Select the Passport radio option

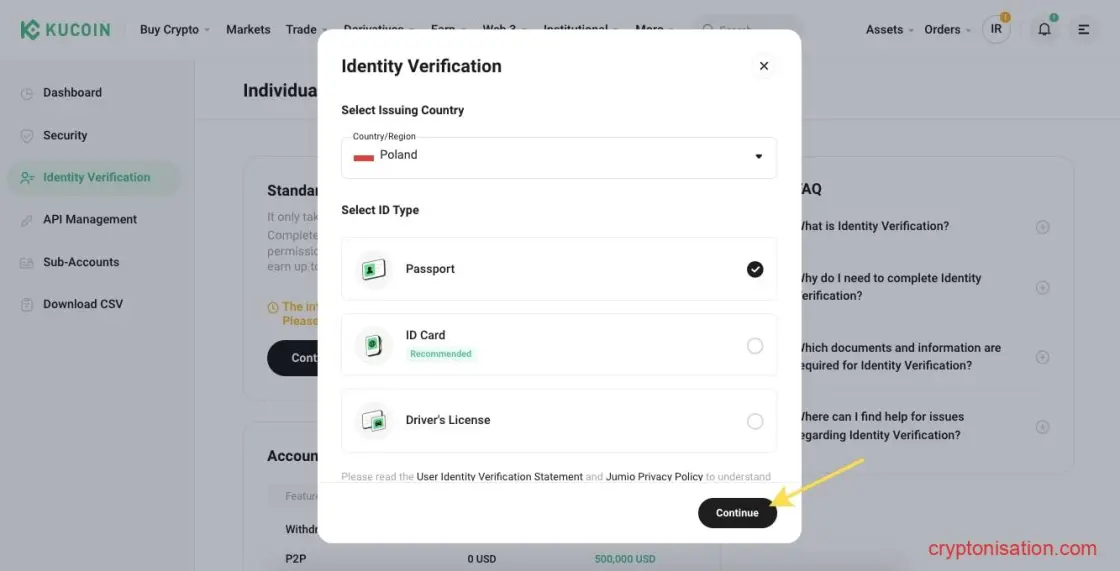tap(755, 269)
